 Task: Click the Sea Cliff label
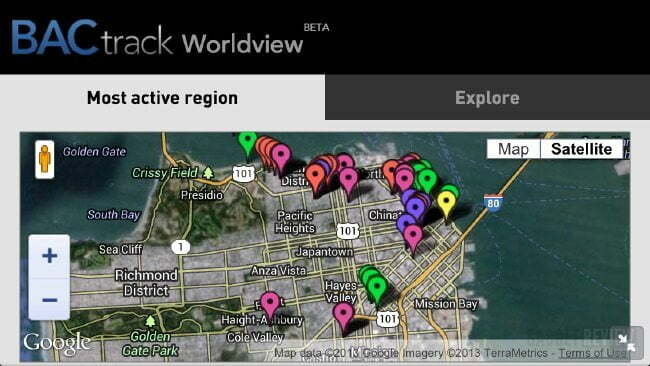point(121,250)
